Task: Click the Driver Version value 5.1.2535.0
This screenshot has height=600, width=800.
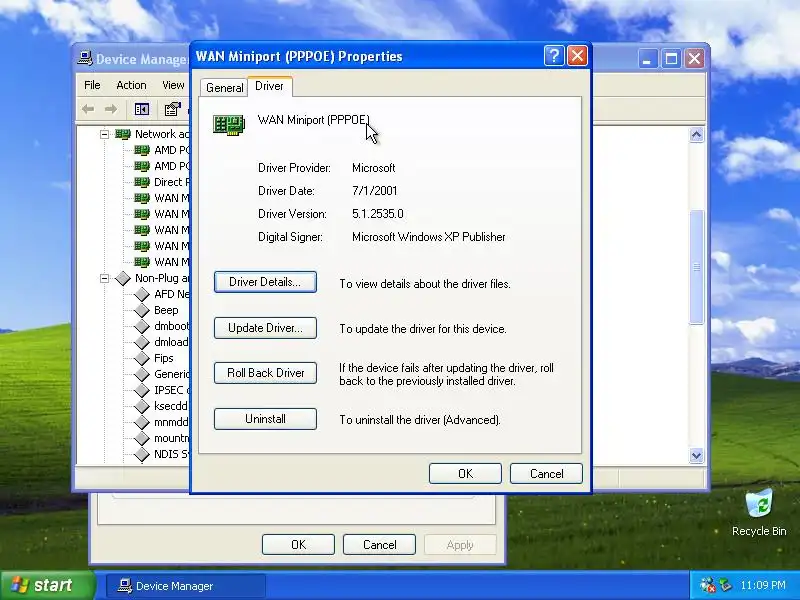Action: 378,214
